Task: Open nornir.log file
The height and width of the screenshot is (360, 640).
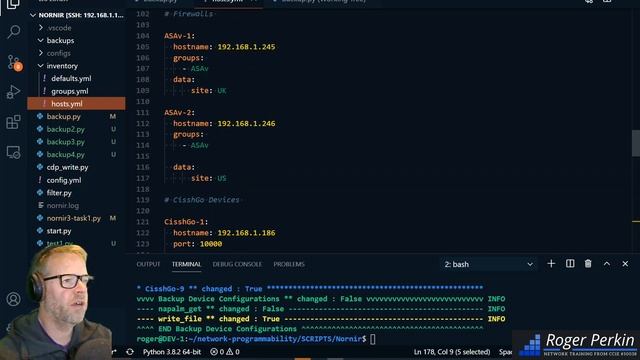Action: point(76,205)
